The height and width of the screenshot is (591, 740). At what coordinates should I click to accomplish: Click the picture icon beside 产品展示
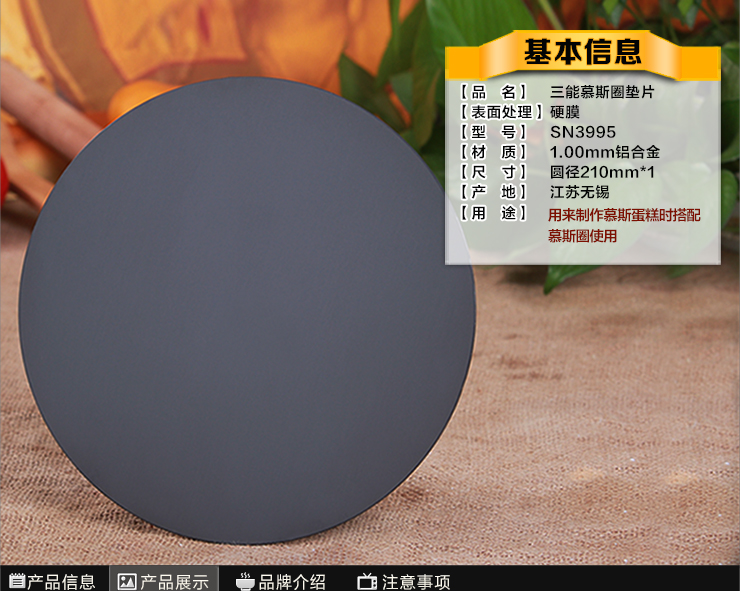[127, 582]
